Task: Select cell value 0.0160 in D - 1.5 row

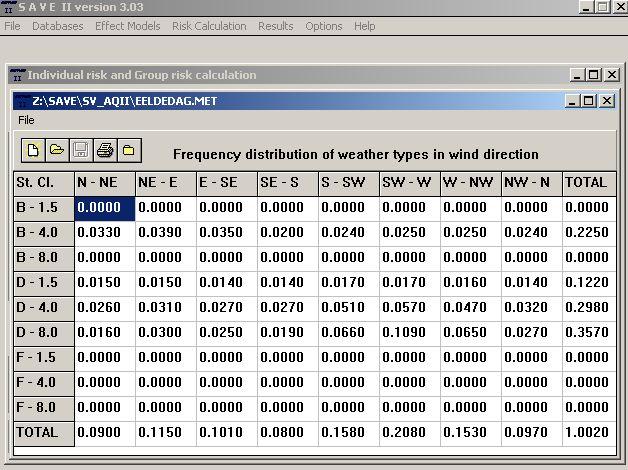Action: (471, 283)
